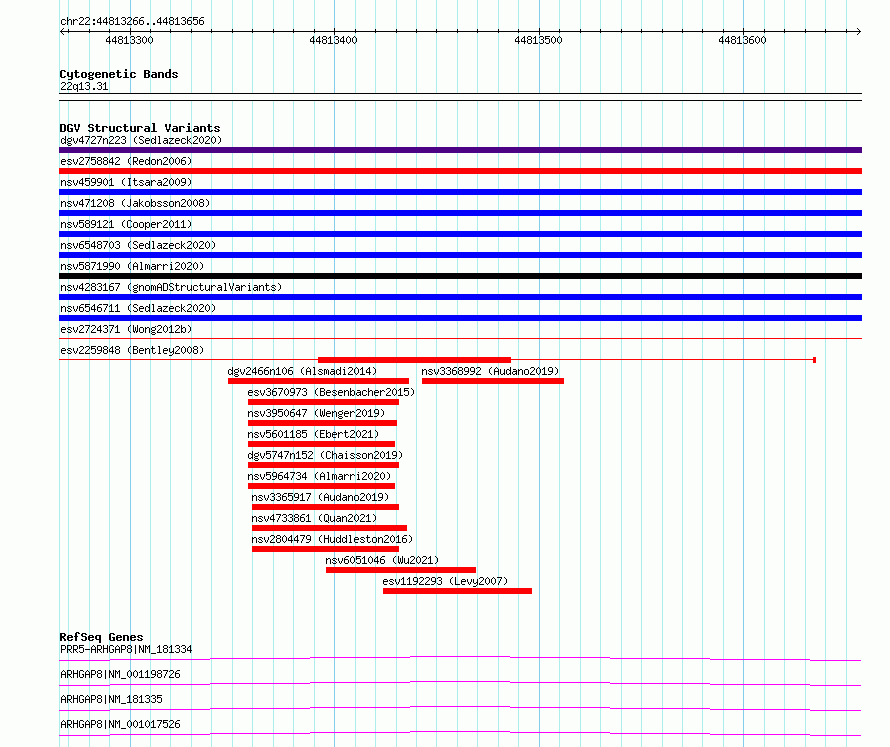The height and width of the screenshot is (747, 890).
Task: Open nsv5601185 (Ebert2021) variant
Action: click(x=313, y=434)
